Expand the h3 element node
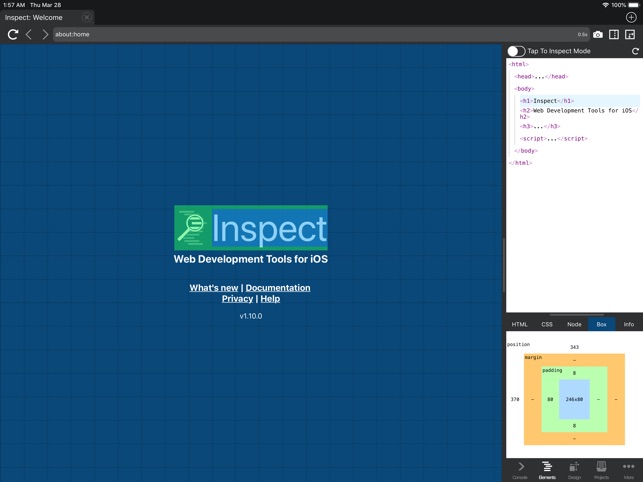Screen dimensions: 643x482 [x=539, y=126]
